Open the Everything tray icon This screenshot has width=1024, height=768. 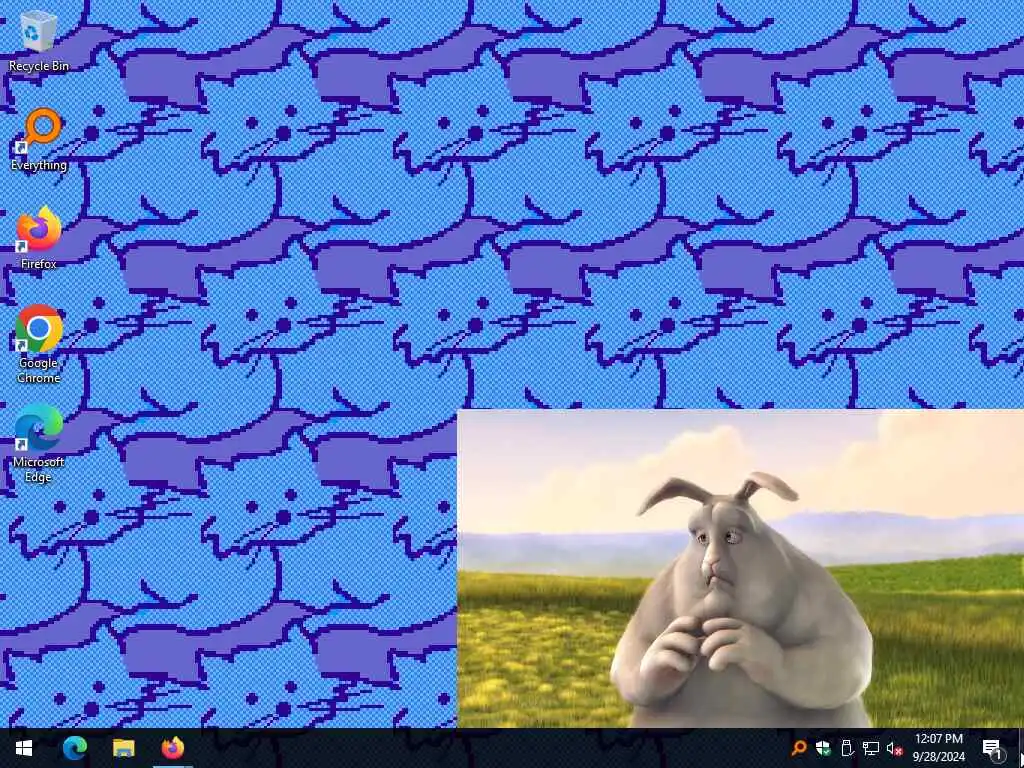798,748
